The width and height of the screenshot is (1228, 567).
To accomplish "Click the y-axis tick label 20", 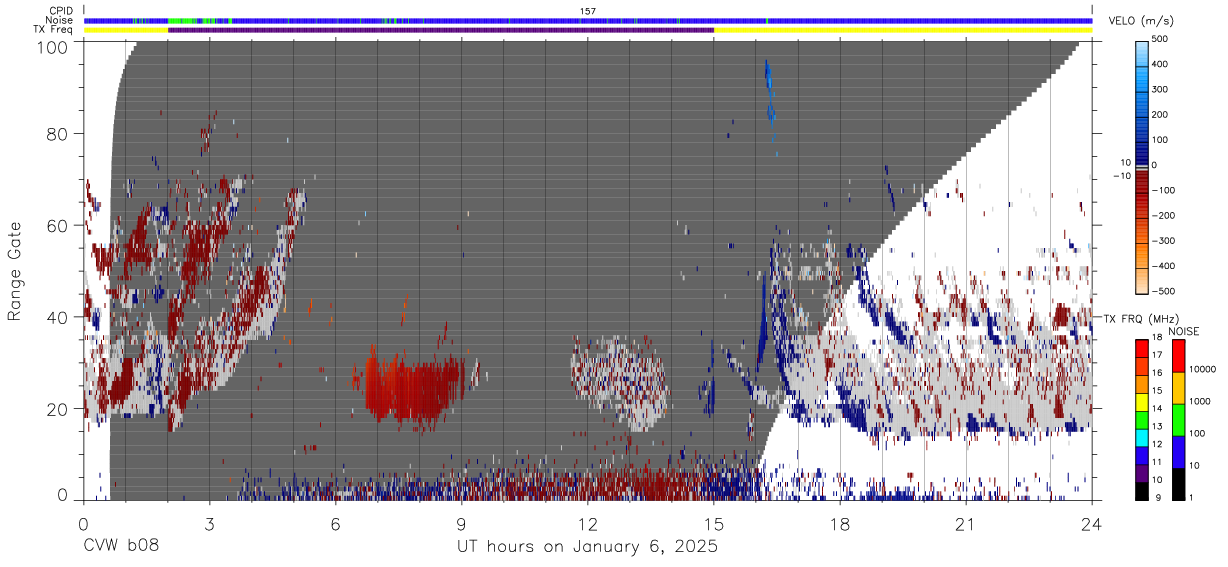I will 57,409.
